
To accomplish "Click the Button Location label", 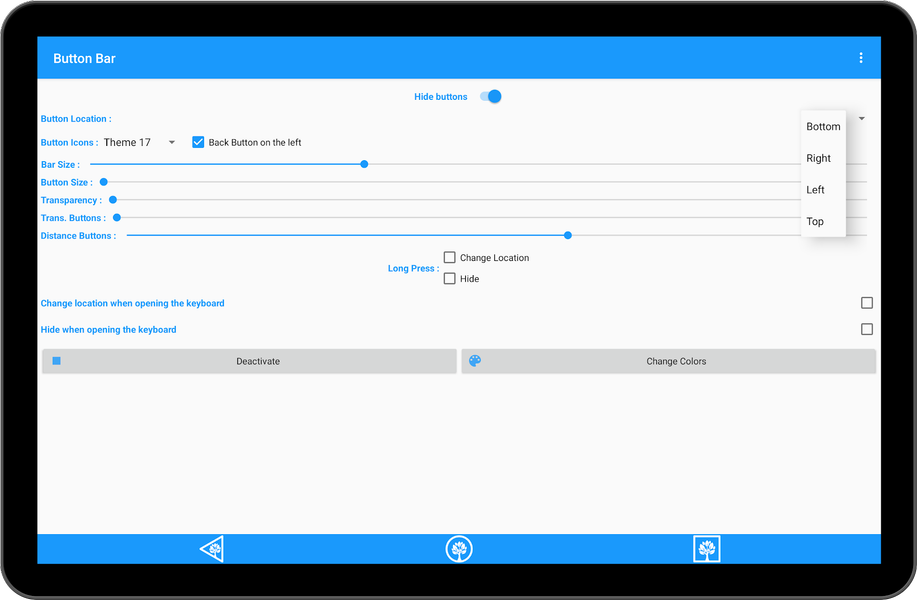I will [76, 119].
